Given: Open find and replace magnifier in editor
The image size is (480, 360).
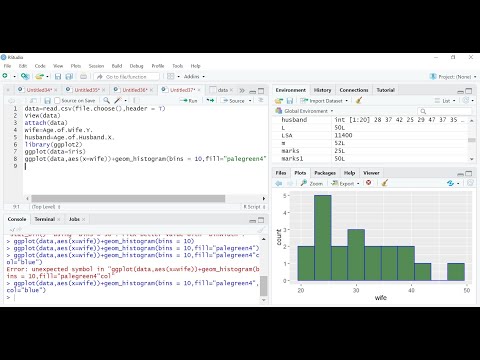Looking at the screenshot, I should tap(106, 100).
